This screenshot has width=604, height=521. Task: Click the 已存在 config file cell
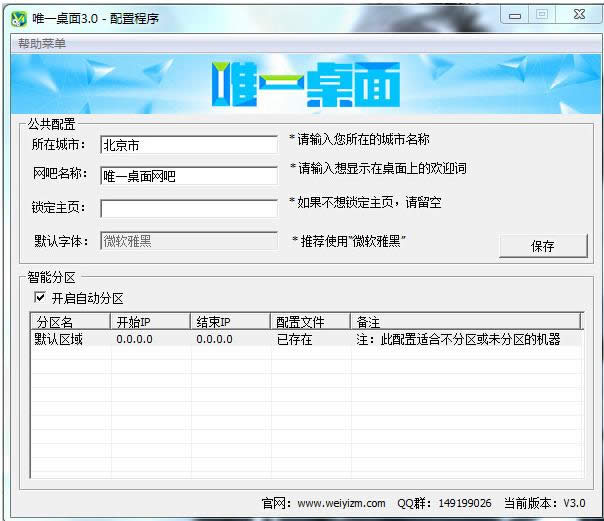coord(295,339)
